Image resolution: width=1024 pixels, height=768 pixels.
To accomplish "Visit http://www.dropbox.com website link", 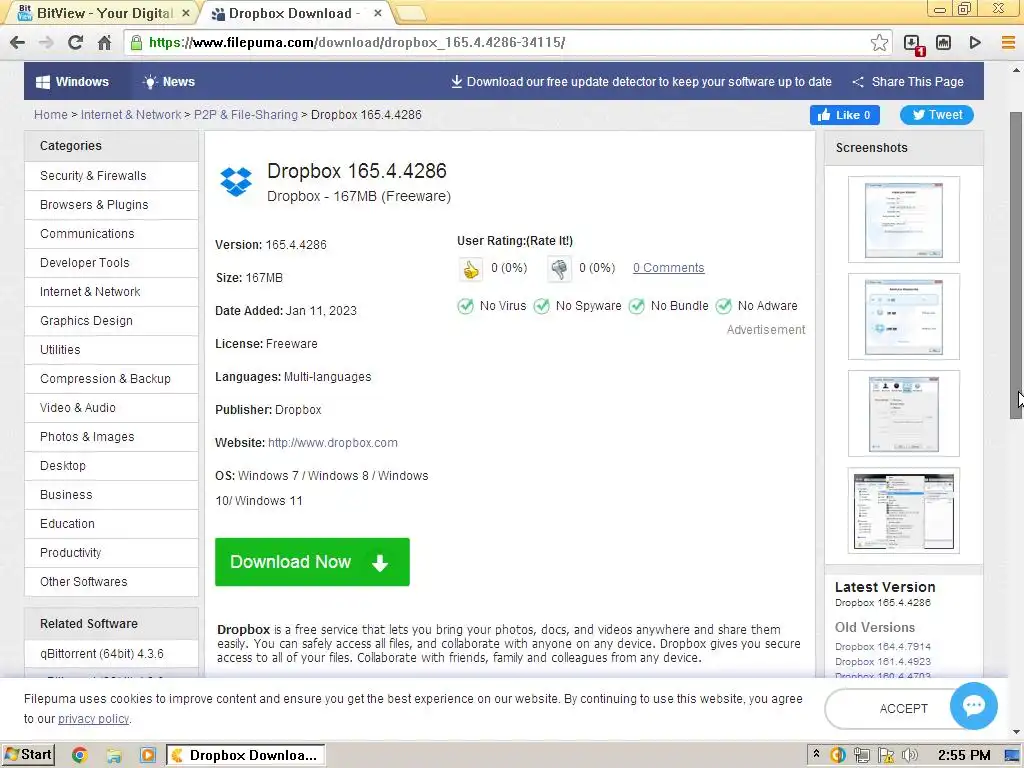I will (x=332, y=443).
